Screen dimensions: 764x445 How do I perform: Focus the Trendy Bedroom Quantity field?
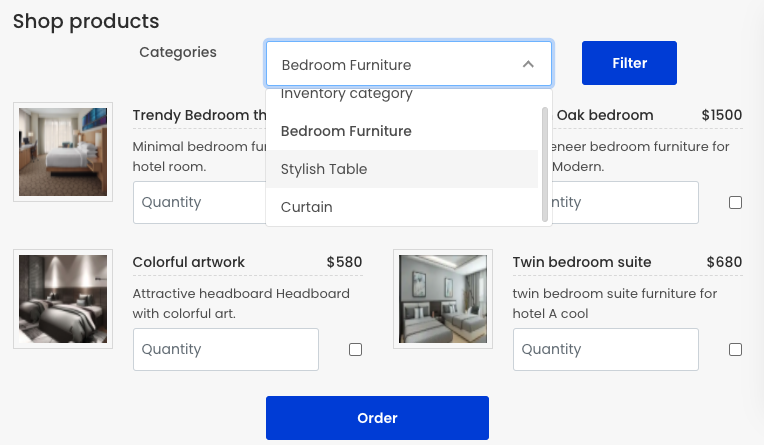coord(200,202)
